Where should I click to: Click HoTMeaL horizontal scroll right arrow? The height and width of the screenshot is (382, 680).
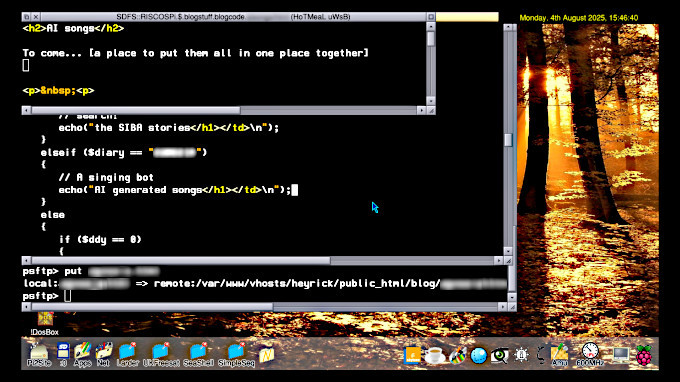(x=421, y=111)
